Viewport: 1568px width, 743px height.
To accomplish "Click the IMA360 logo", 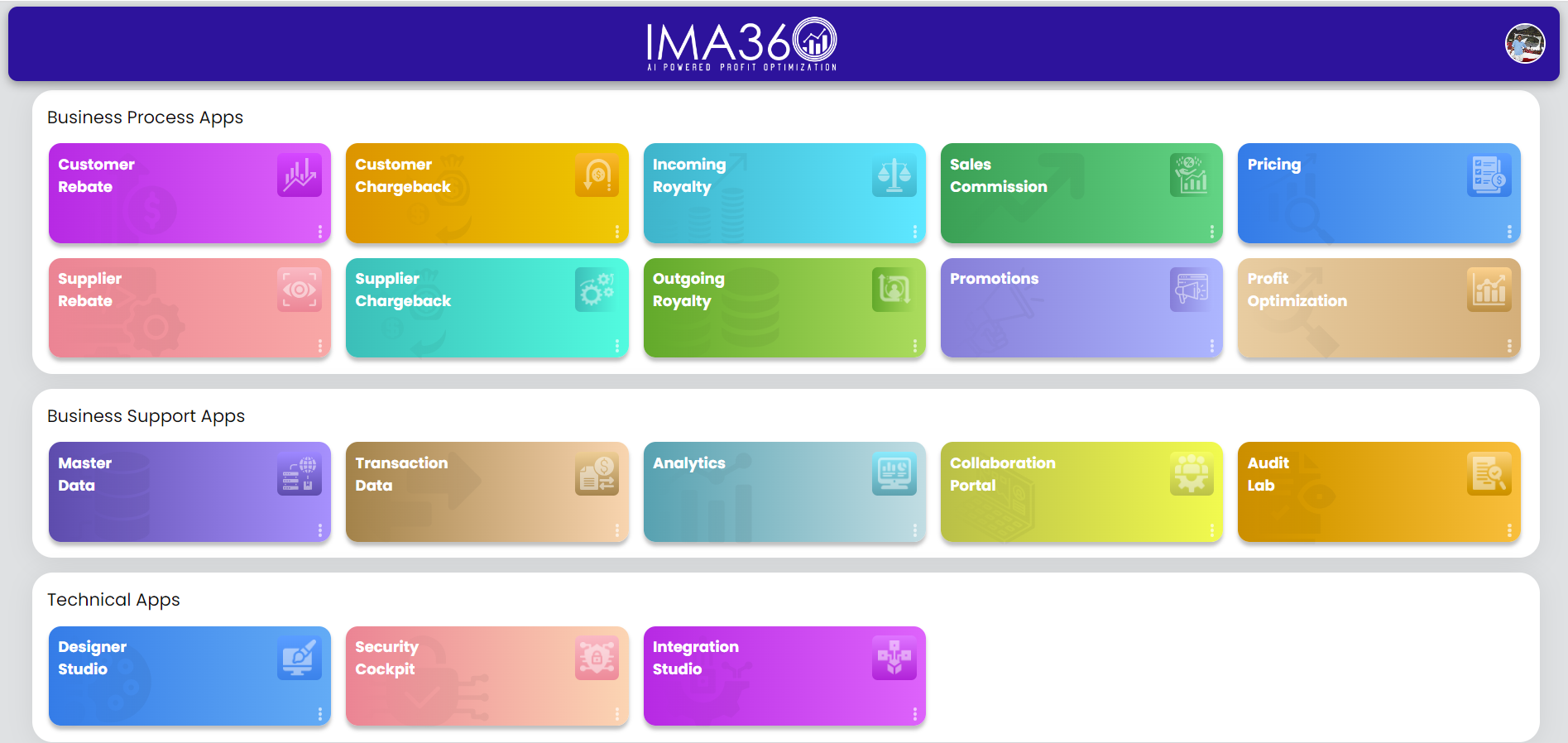I will tap(741, 45).
